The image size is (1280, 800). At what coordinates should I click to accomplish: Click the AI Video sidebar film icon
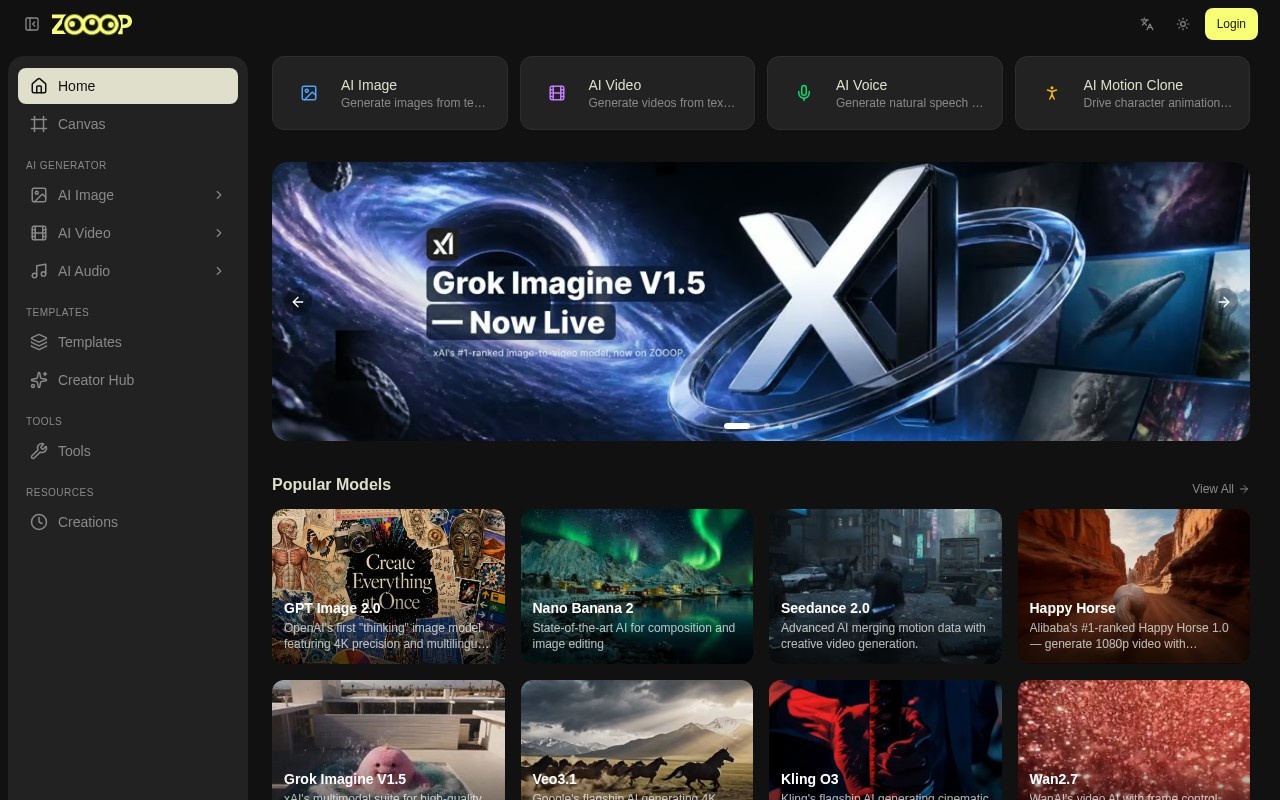[x=39, y=233]
